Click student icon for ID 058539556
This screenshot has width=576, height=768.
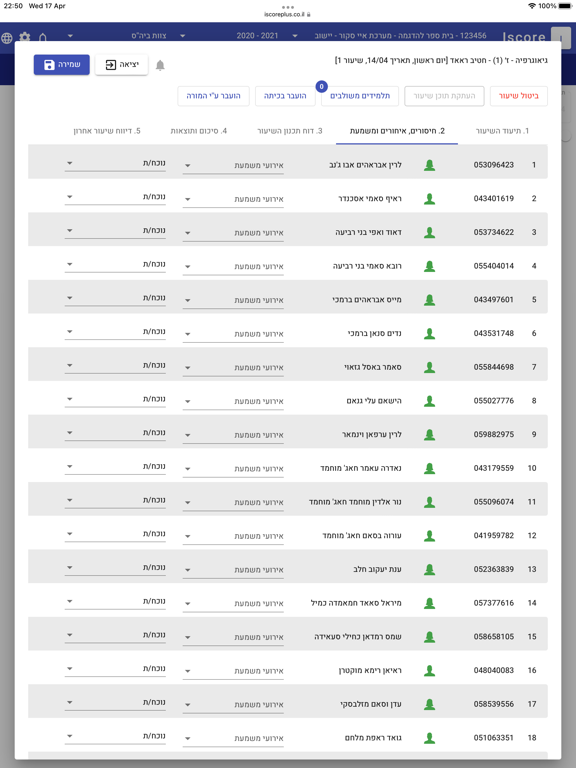(x=430, y=704)
